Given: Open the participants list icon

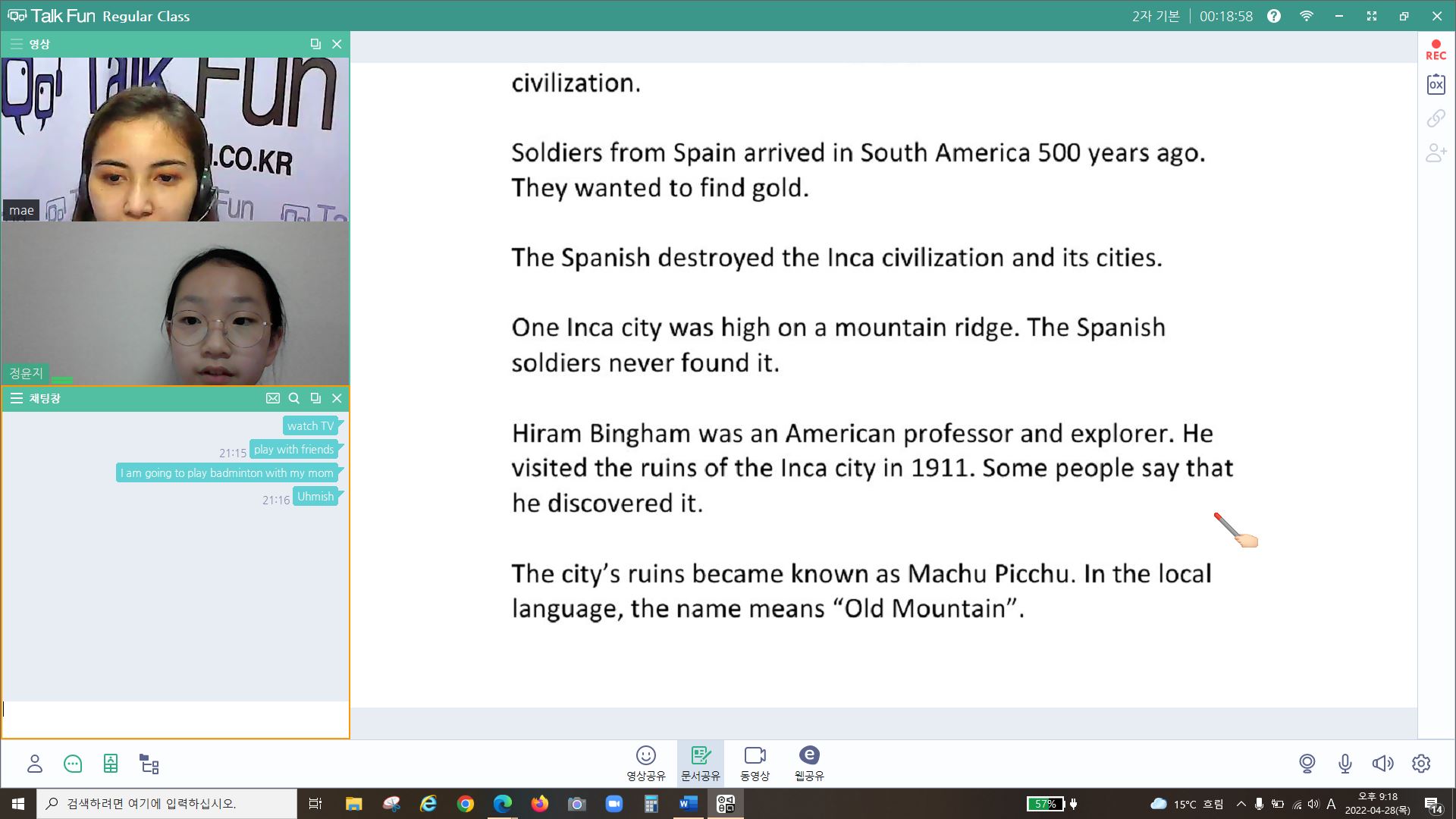Looking at the screenshot, I should click(35, 764).
